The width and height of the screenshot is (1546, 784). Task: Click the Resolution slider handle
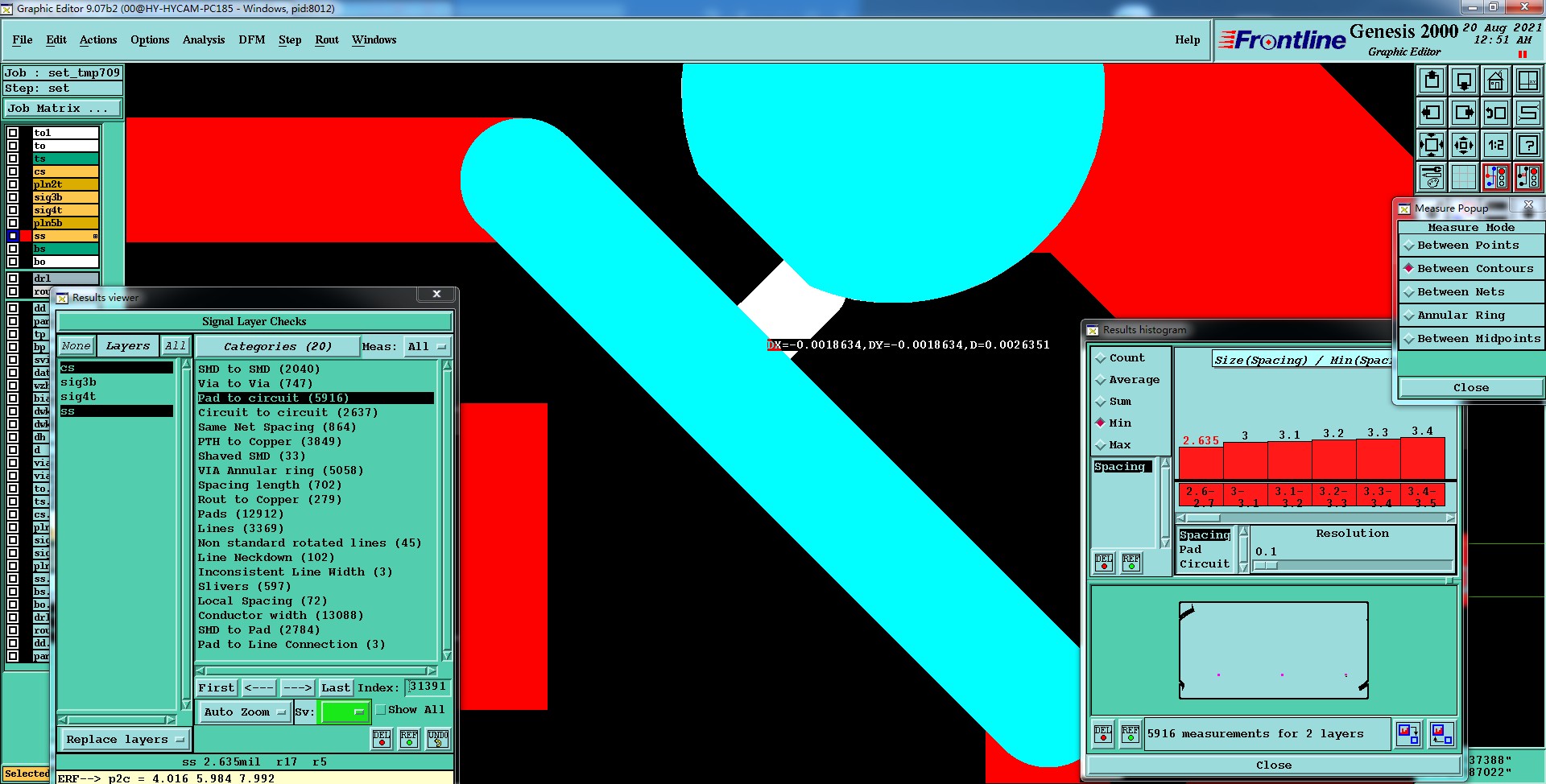(x=1265, y=566)
